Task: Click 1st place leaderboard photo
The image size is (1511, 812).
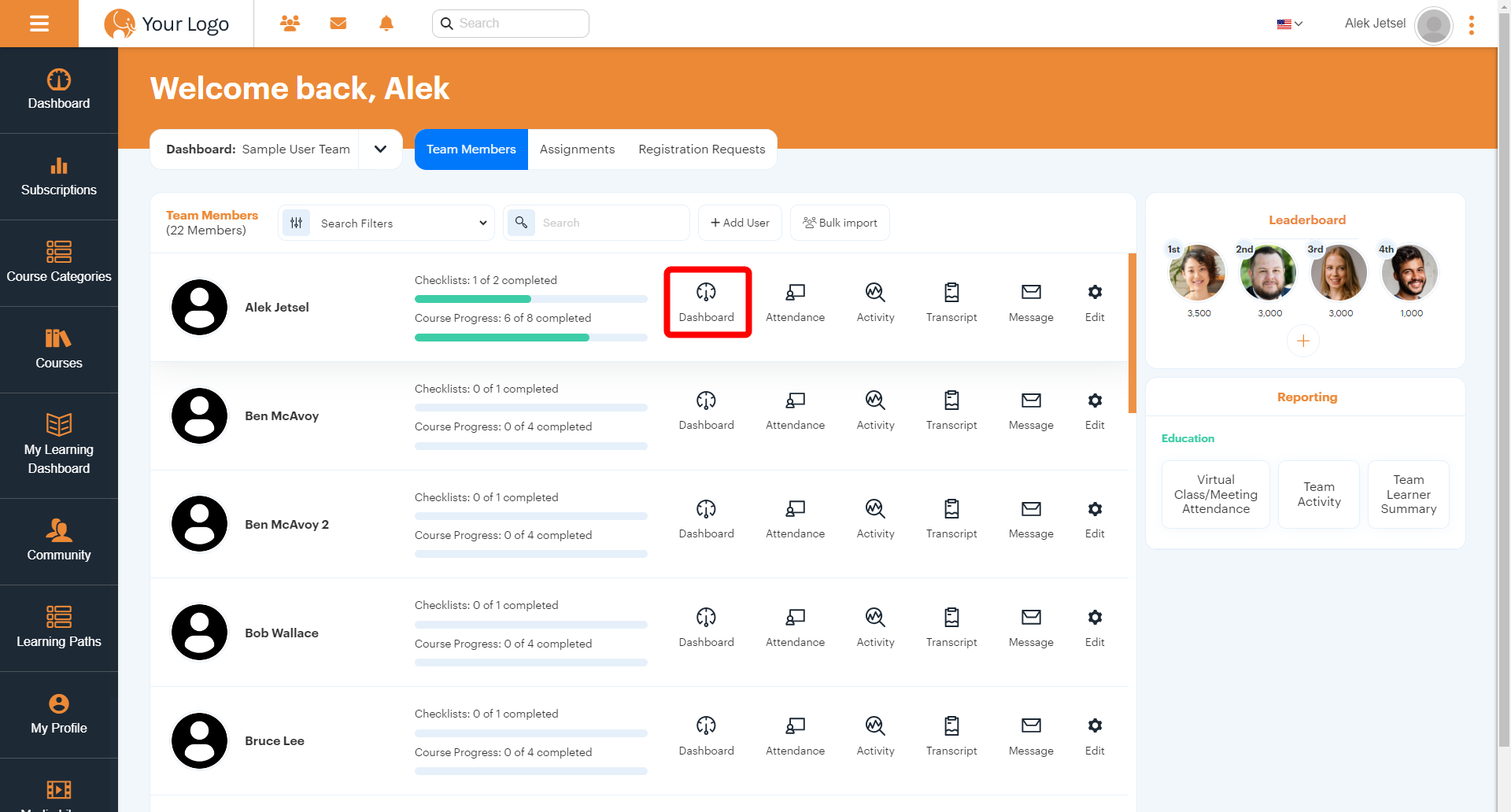Action: pos(1197,272)
